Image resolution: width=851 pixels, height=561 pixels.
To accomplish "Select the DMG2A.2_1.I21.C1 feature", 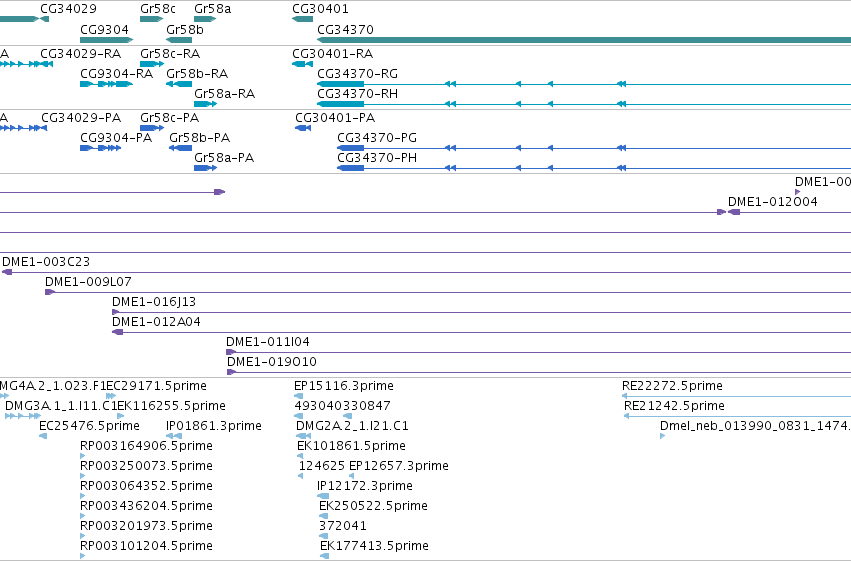I will (352, 426).
